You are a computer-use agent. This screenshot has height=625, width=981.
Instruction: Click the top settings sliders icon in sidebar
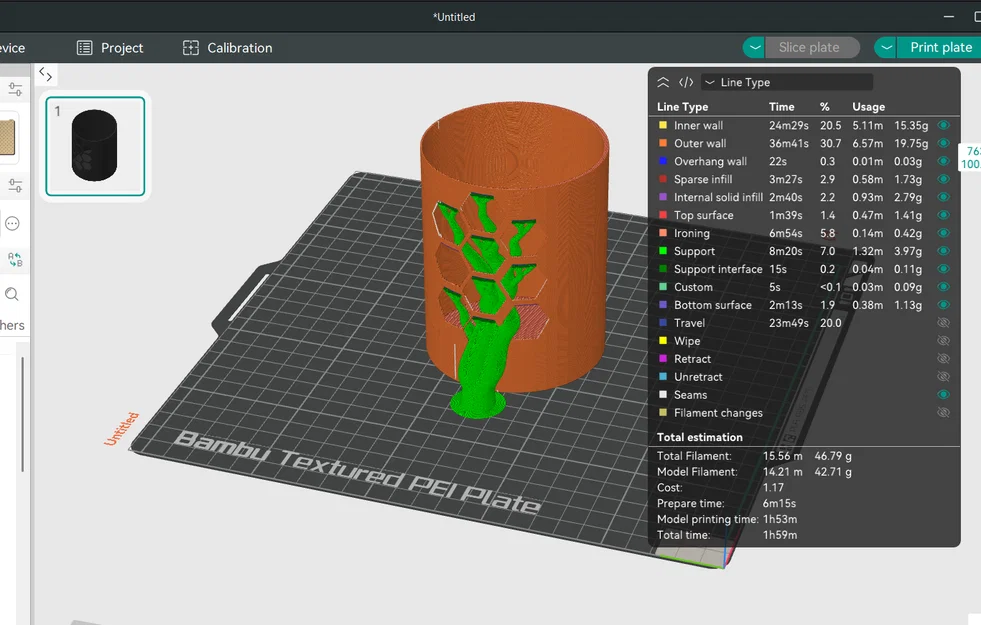click(15, 89)
